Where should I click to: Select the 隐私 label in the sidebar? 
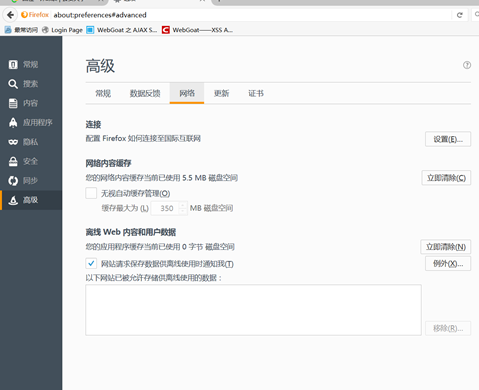[x=30, y=142]
